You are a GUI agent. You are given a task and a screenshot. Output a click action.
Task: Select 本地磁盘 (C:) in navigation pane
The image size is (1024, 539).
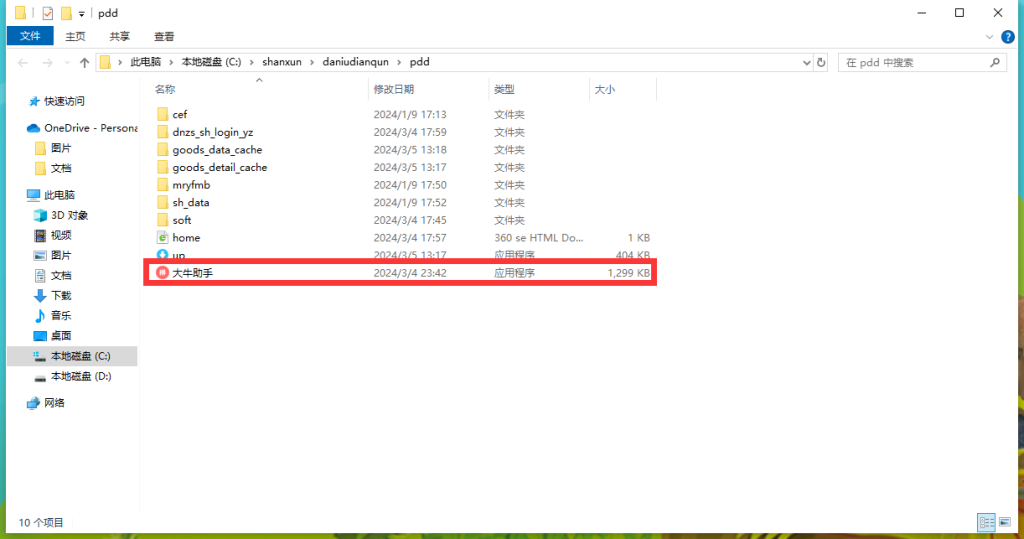pos(72,356)
